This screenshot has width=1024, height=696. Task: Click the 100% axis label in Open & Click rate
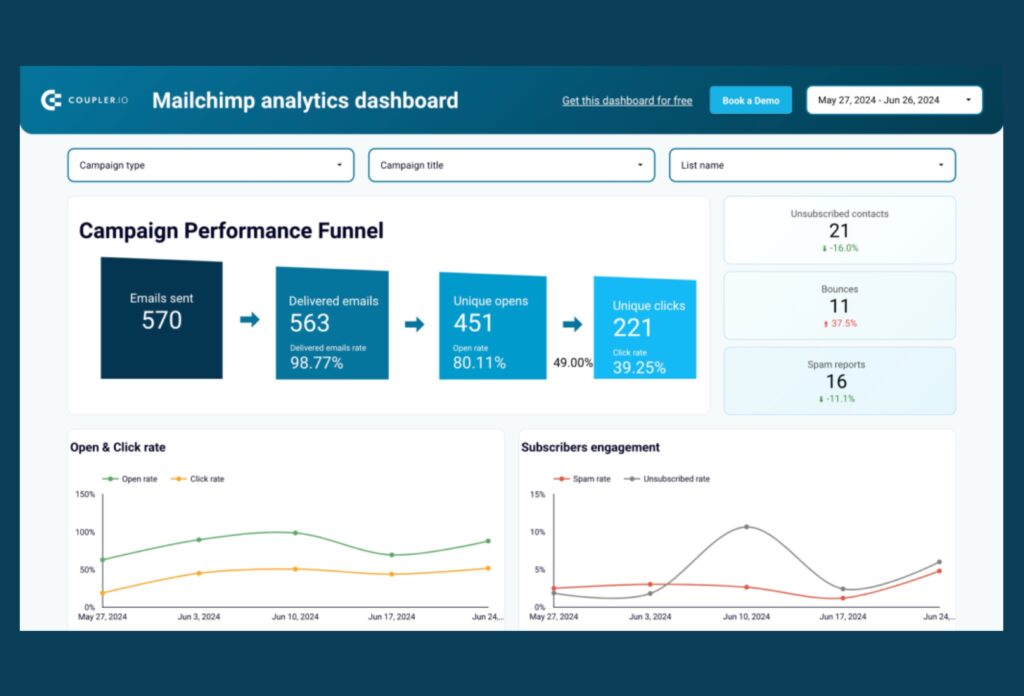[85, 532]
